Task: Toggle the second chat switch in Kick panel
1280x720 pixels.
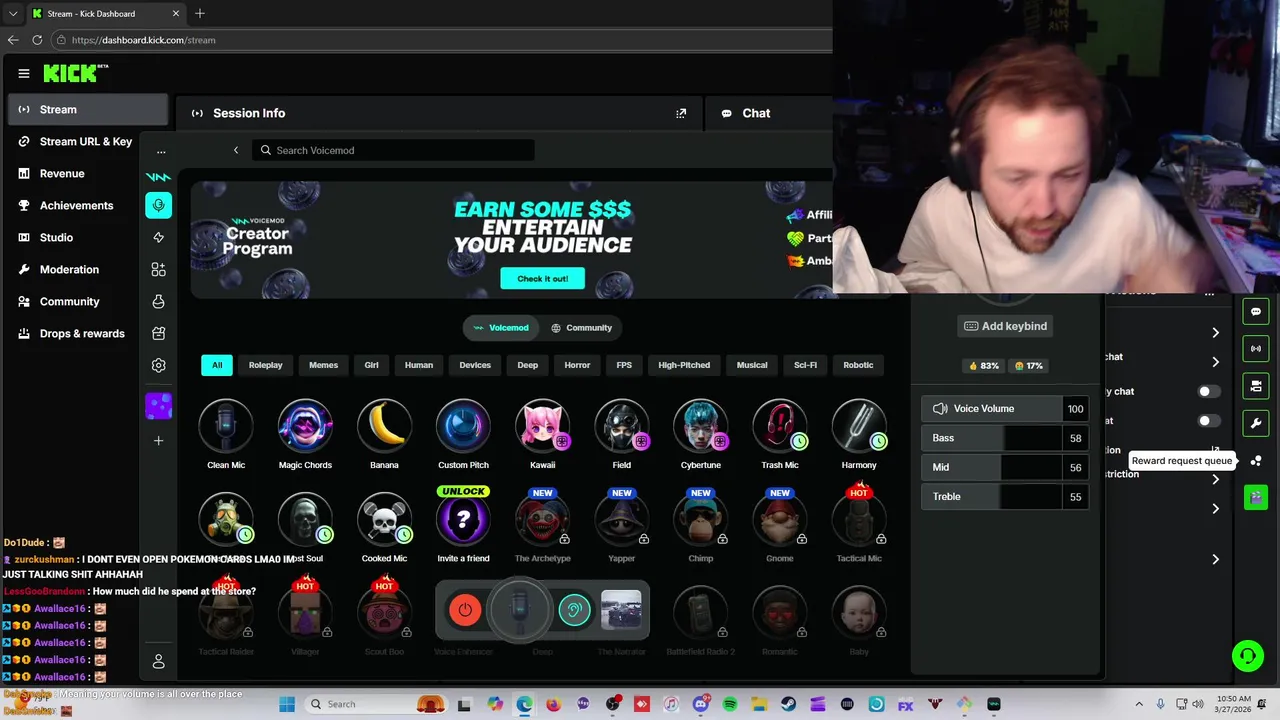Action: 1208,421
